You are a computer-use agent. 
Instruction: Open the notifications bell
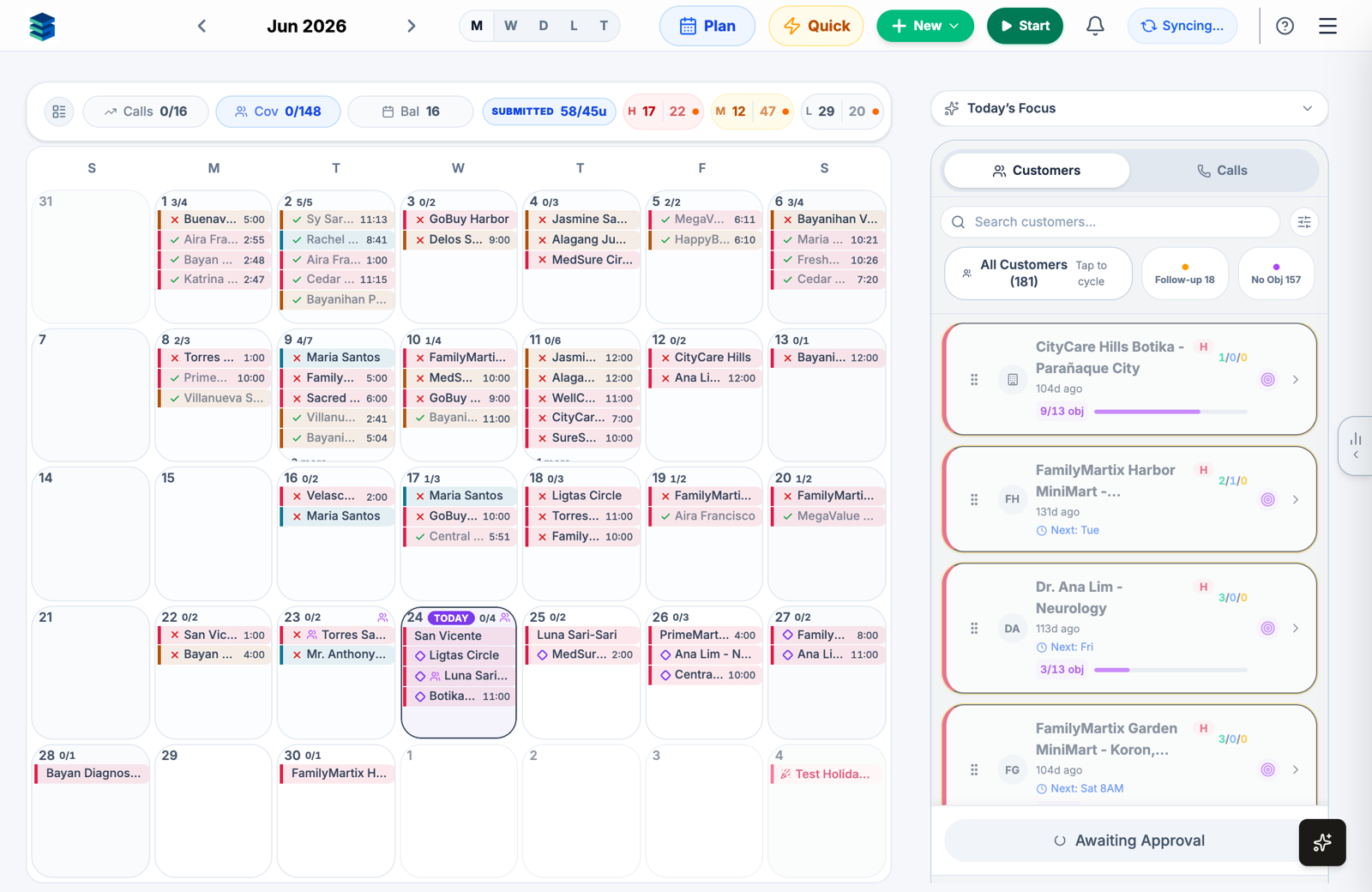[x=1095, y=26]
